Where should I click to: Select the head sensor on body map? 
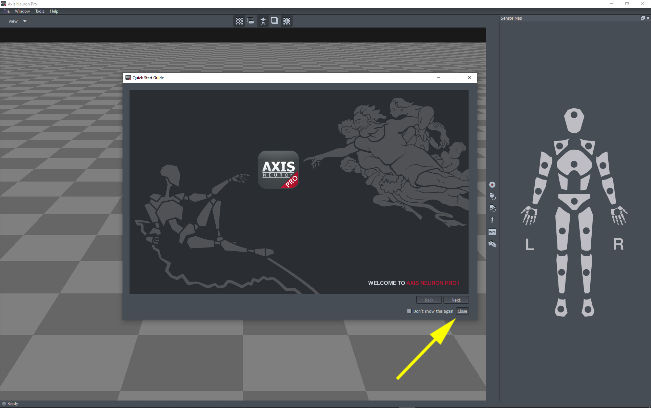(572, 119)
